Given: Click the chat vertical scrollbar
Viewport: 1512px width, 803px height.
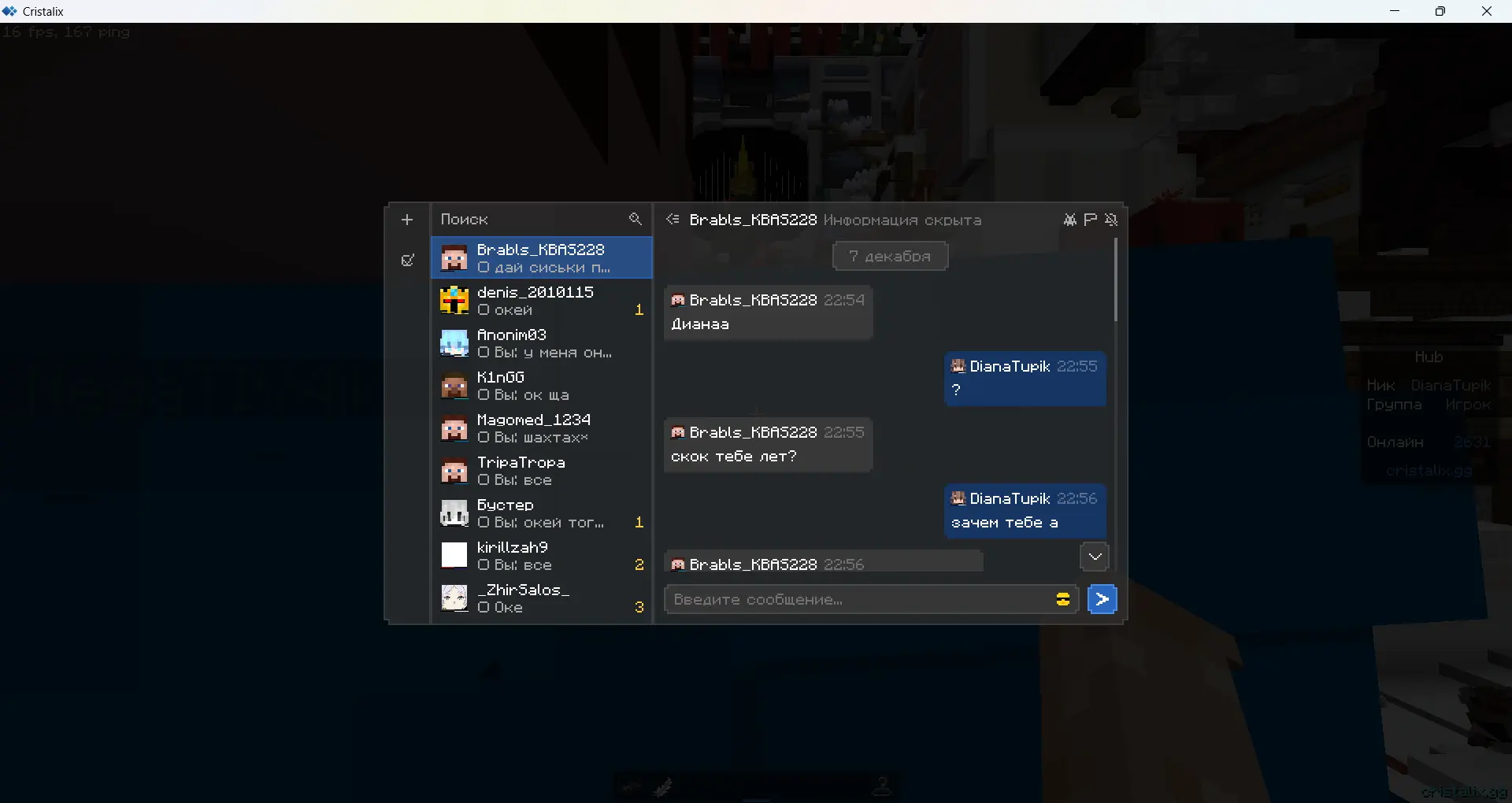Looking at the screenshot, I should 1115,280.
